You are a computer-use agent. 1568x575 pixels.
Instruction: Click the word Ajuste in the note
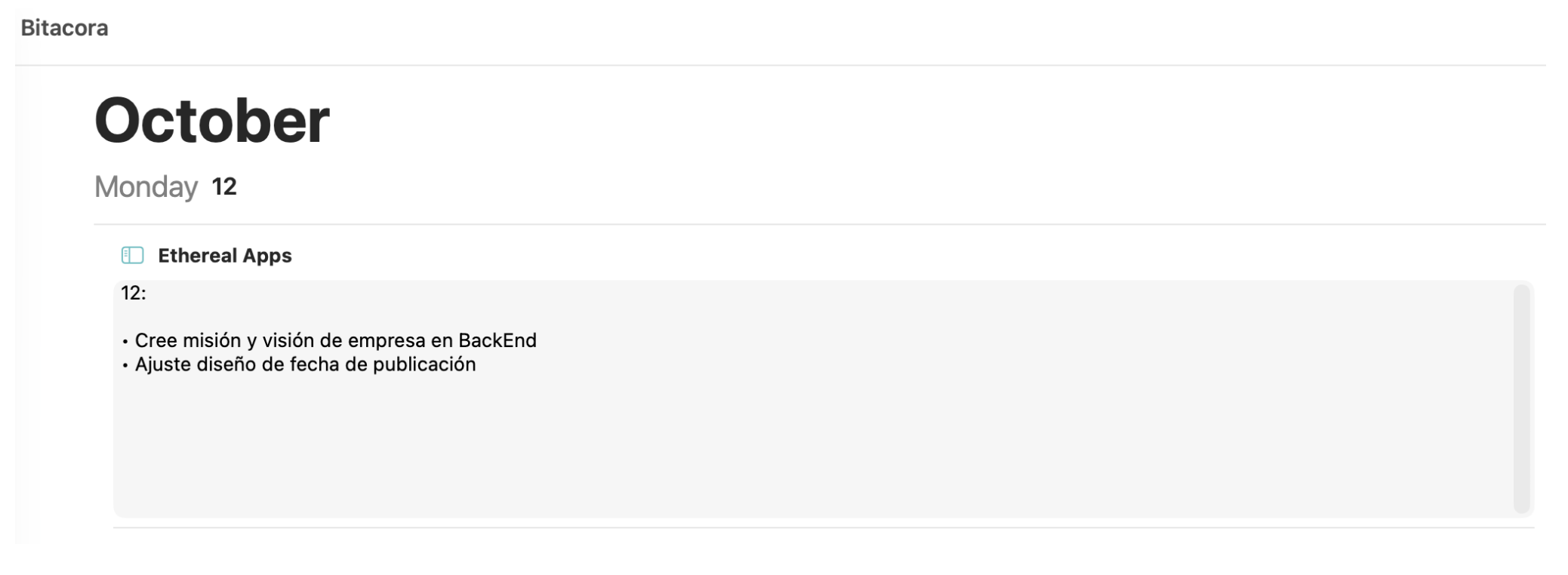163,365
